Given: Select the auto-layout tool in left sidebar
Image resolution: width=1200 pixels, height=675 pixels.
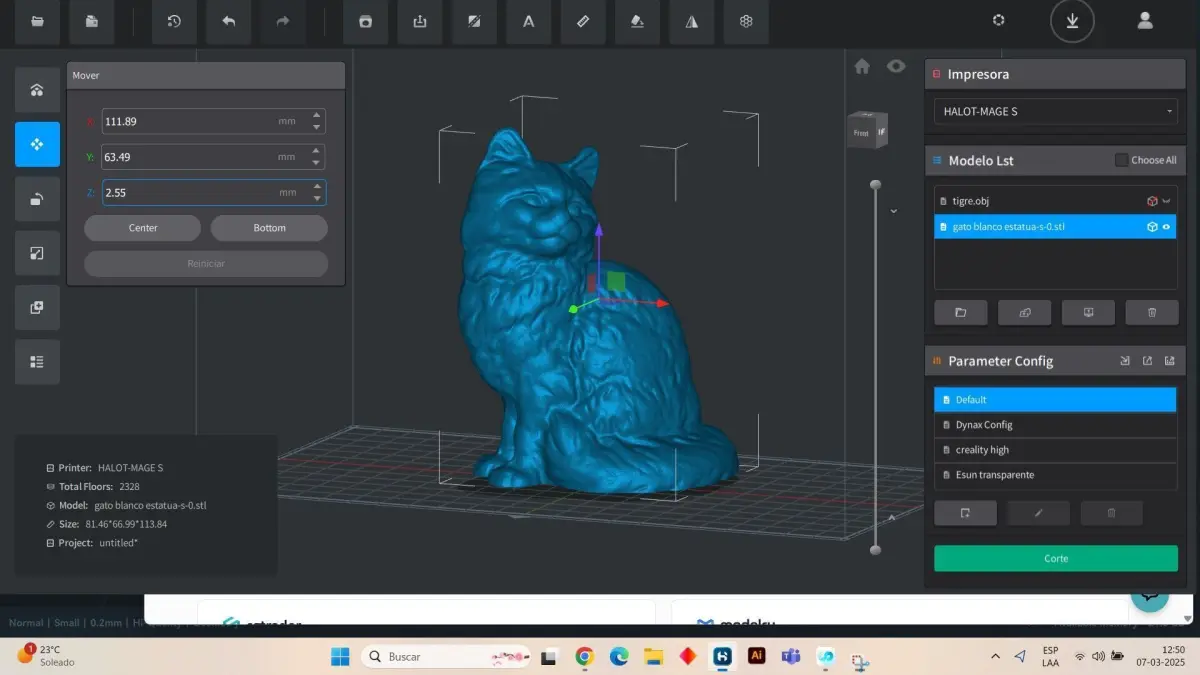Looking at the screenshot, I should (x=37, y=90).
